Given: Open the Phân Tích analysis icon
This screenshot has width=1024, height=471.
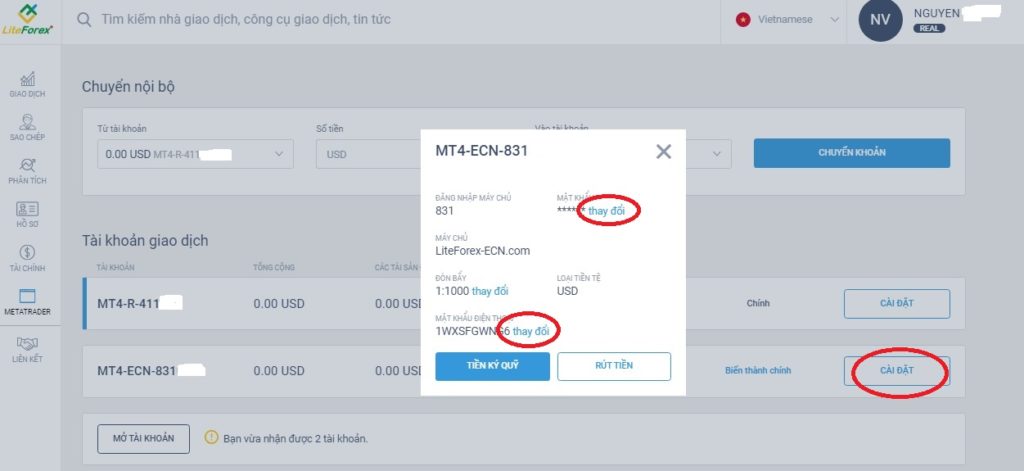Looking at the screenshot, I should (27, 165).
